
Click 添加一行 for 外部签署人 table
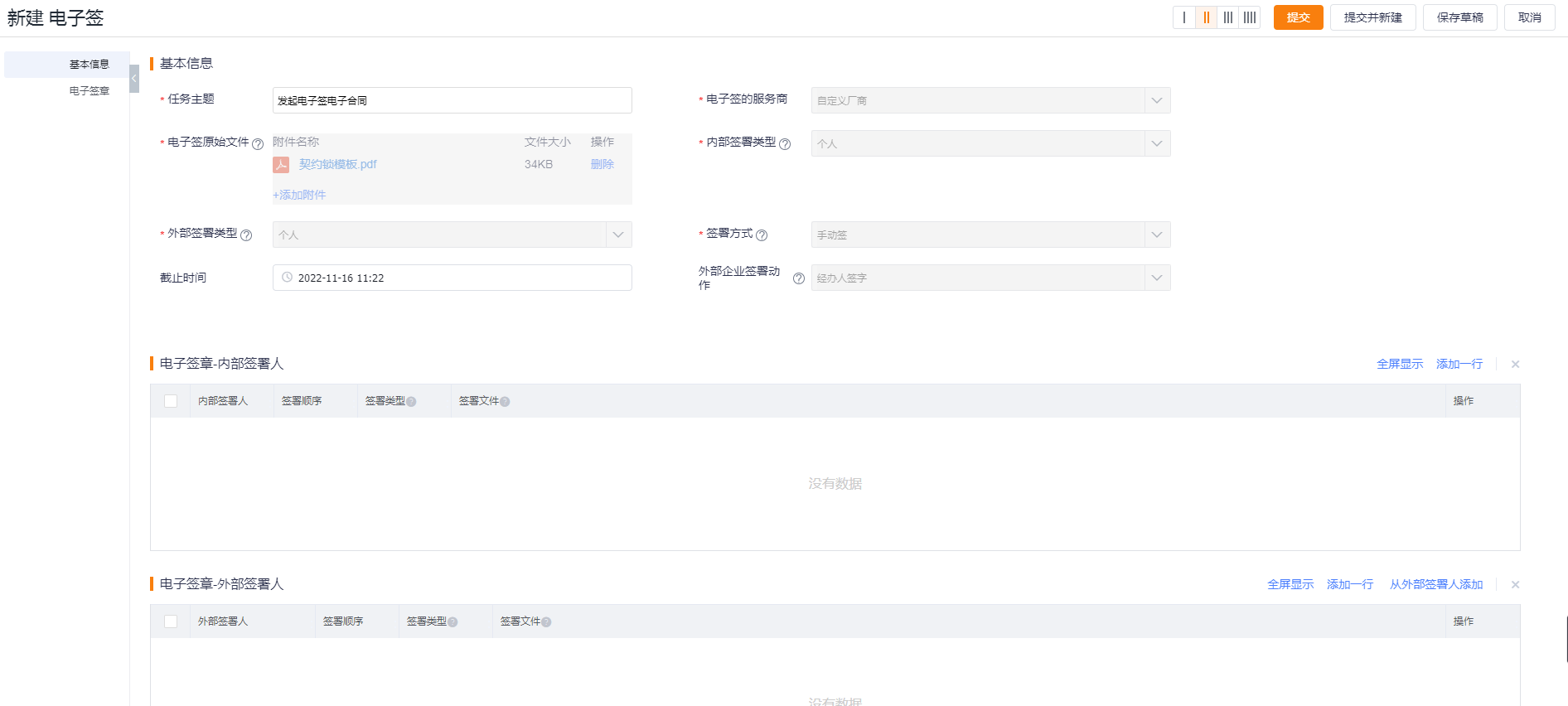tap(1349, 584)
